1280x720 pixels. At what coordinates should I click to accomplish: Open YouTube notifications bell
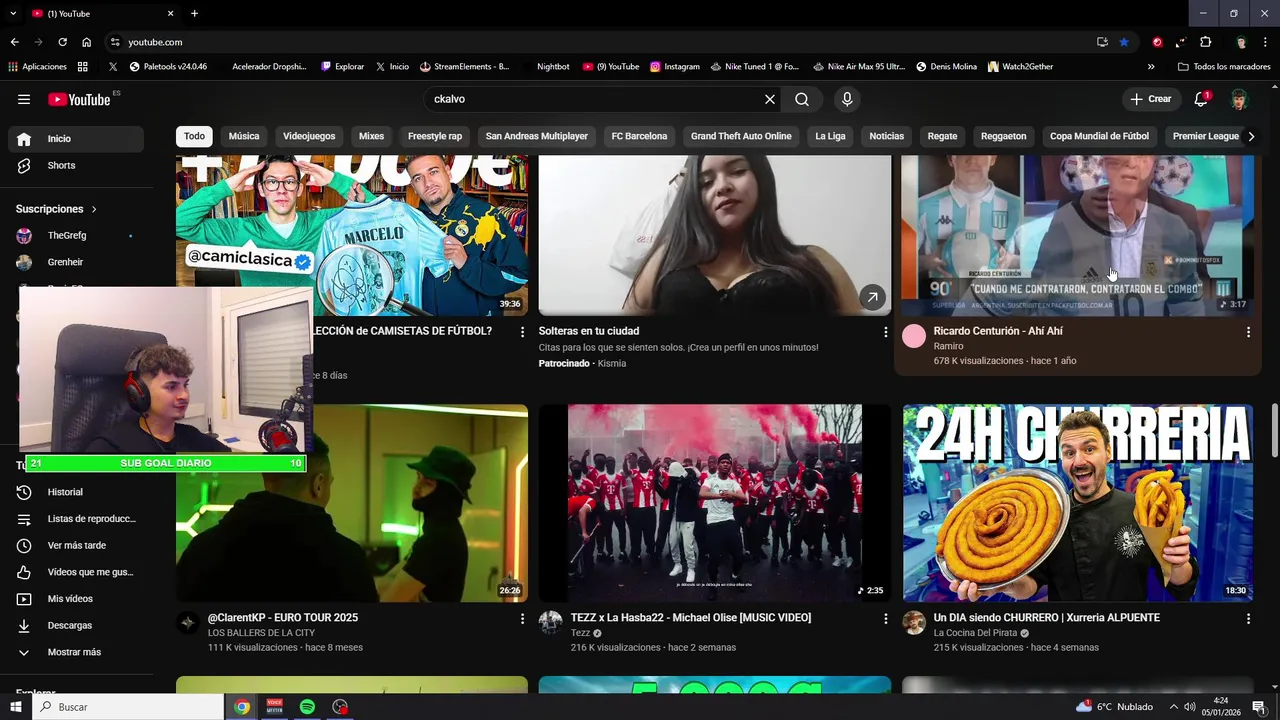1201,99
